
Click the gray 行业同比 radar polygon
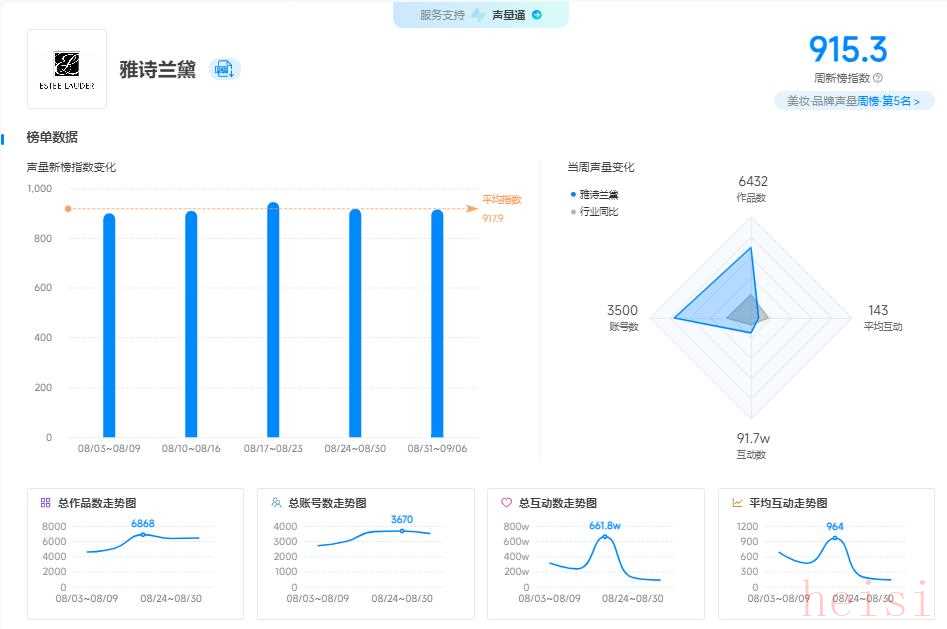(748, 310)
